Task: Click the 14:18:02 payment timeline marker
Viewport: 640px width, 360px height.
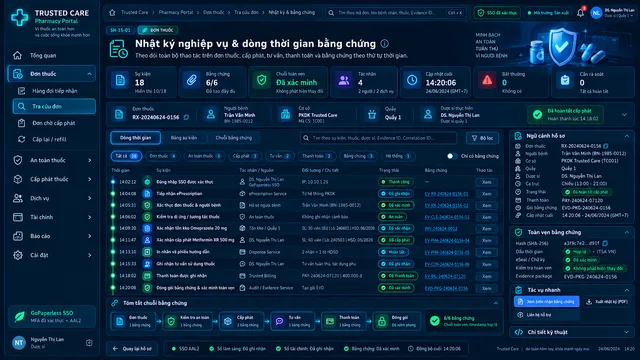Action: 113,276
